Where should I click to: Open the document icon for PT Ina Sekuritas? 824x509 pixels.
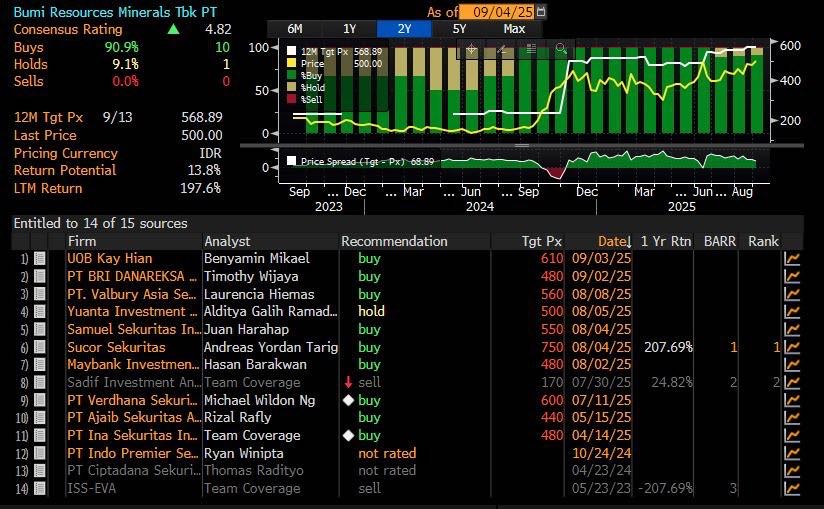(39, 435)
